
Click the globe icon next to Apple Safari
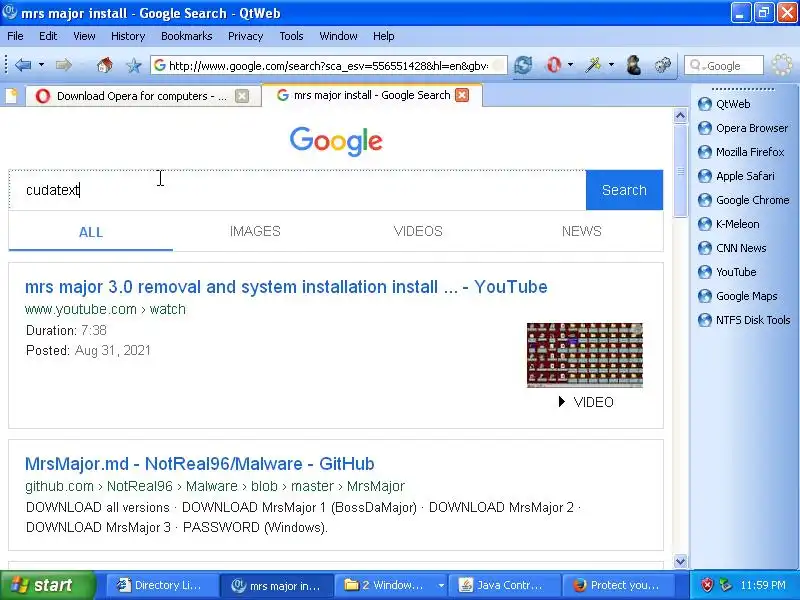(705, 176)
